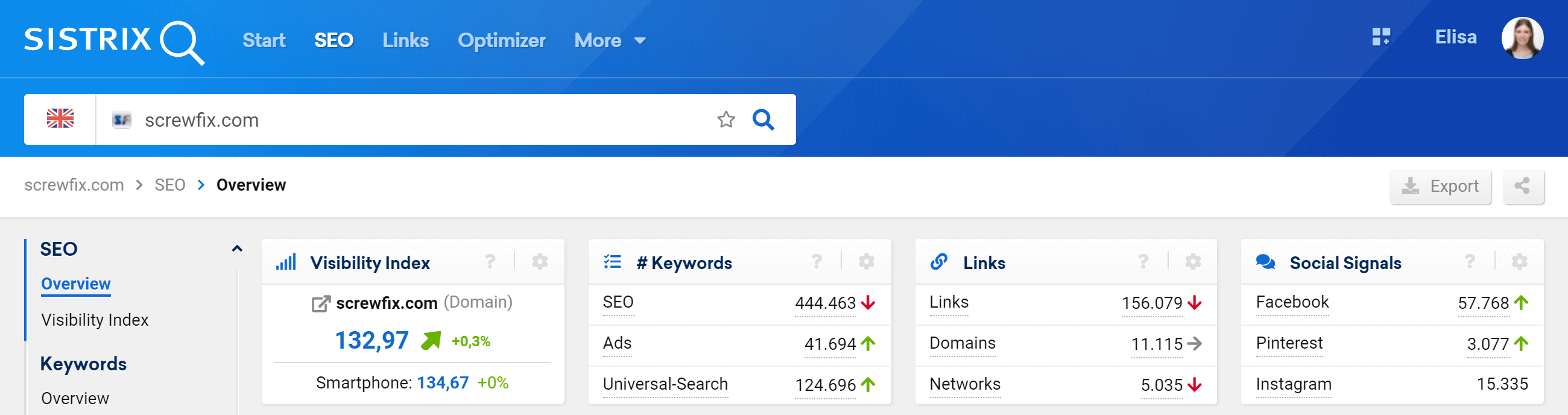Select Overview under Keywords in sidebar
This screenshot has width=1568, height=415.
click(75, 399)
